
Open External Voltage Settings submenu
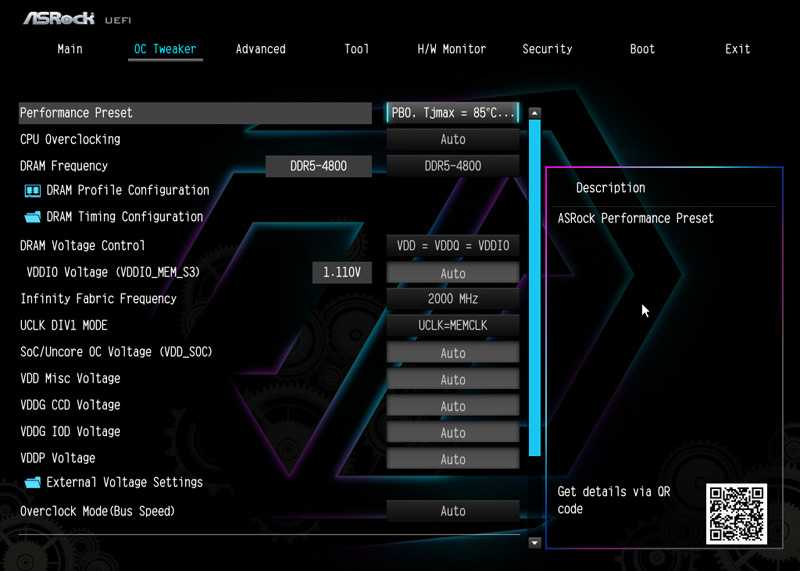pyautogui.click(x=124, y=482)
